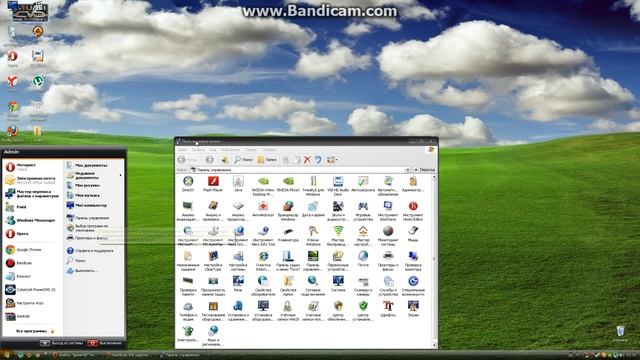
Task: Click the Выход из системы button
Action: [x=62, y=343]
